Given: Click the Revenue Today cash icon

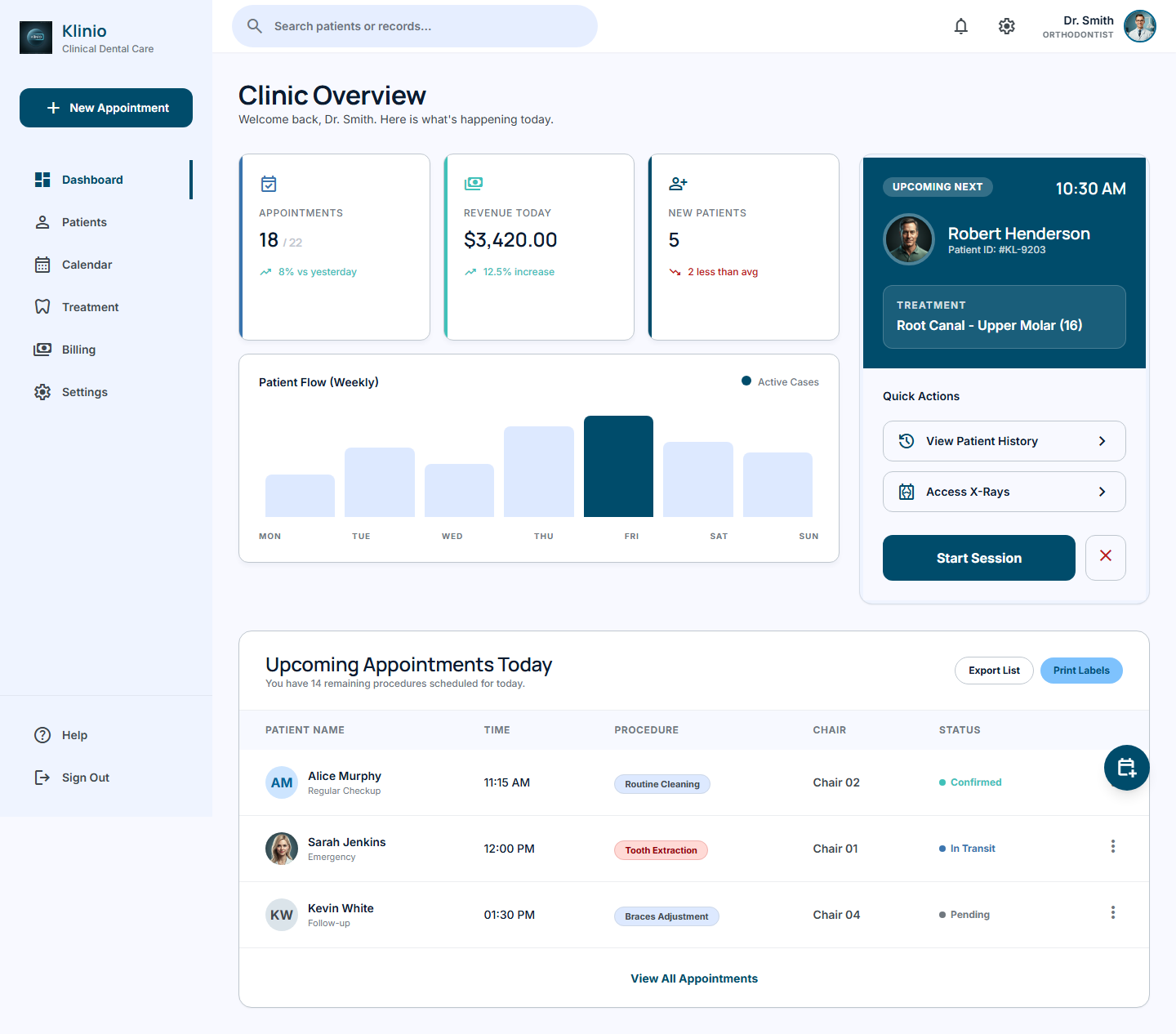Looking at the screenshot, I should [x=474, y=184].
